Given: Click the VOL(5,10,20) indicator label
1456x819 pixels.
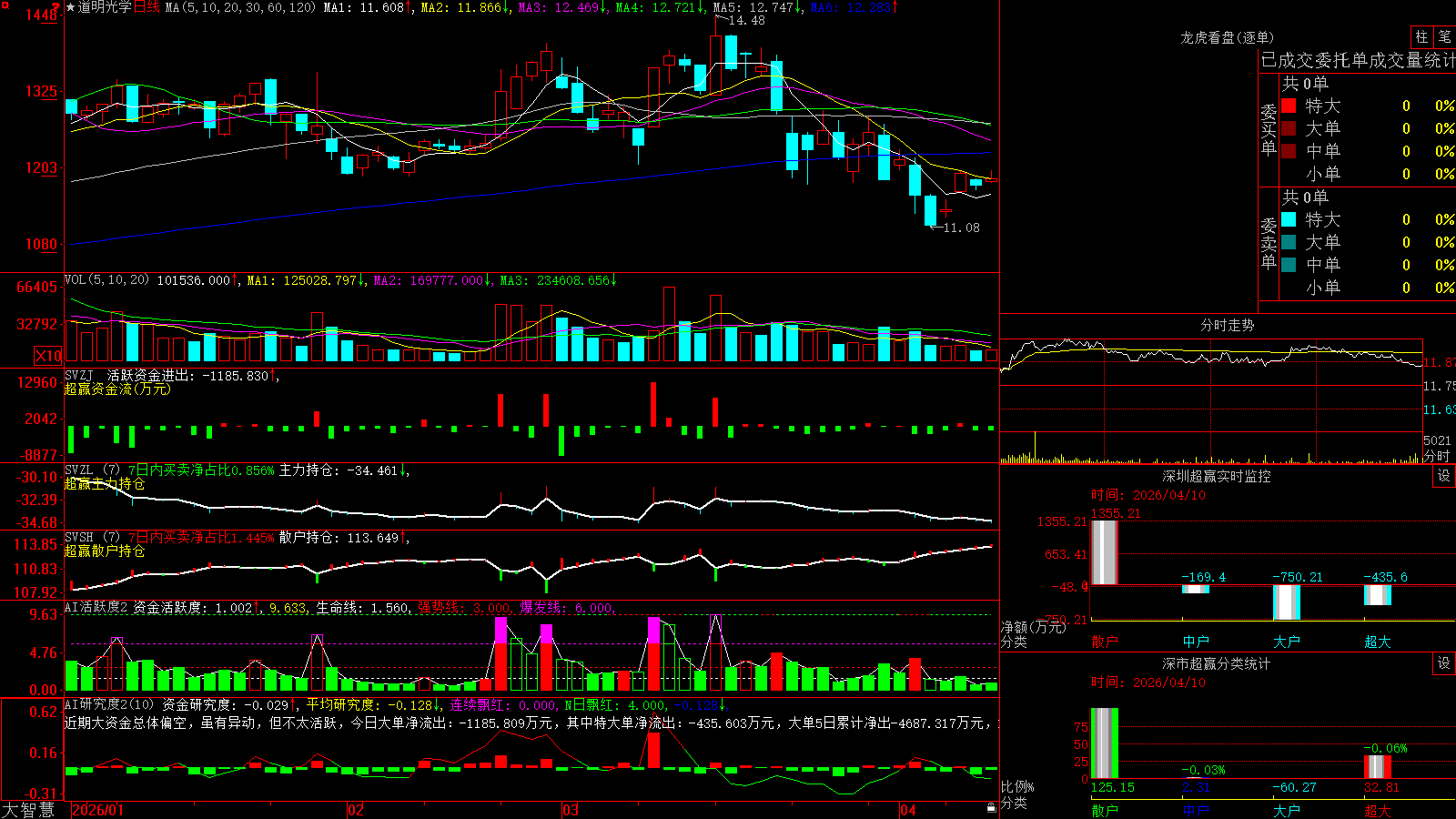Looking at the screenshot, I should [x=106, y=280].
